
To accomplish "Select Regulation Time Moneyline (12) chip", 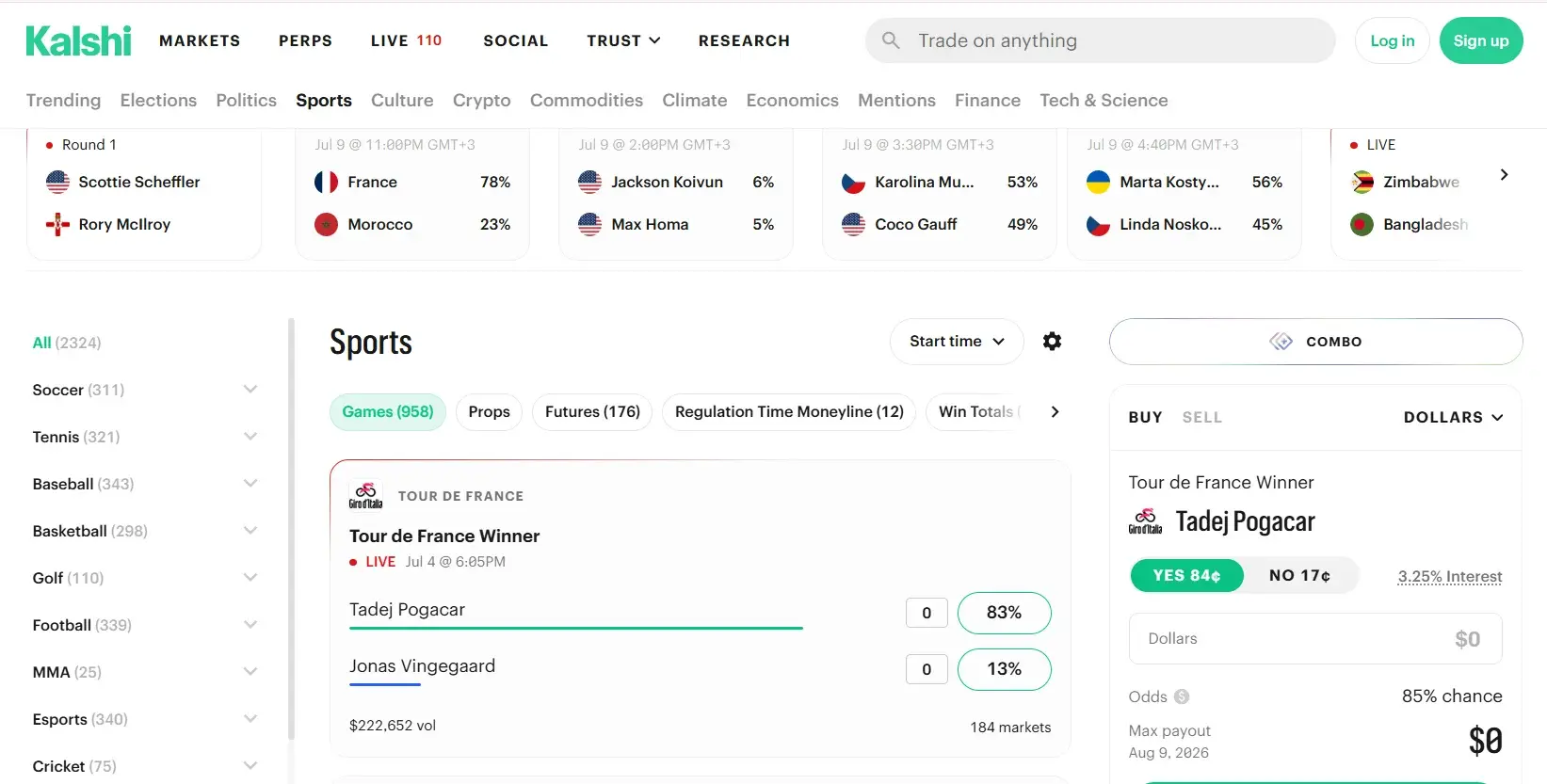I will pos(789,412).
